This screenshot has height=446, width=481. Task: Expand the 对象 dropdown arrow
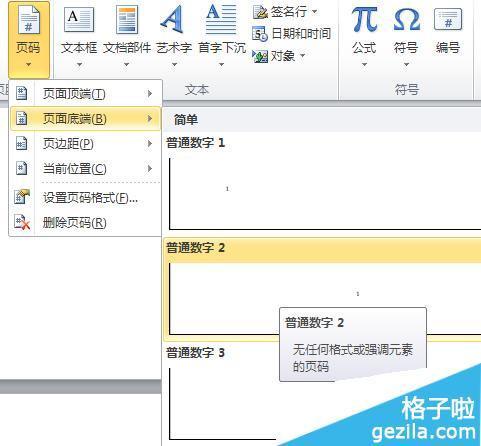click(x=302, y=55)
